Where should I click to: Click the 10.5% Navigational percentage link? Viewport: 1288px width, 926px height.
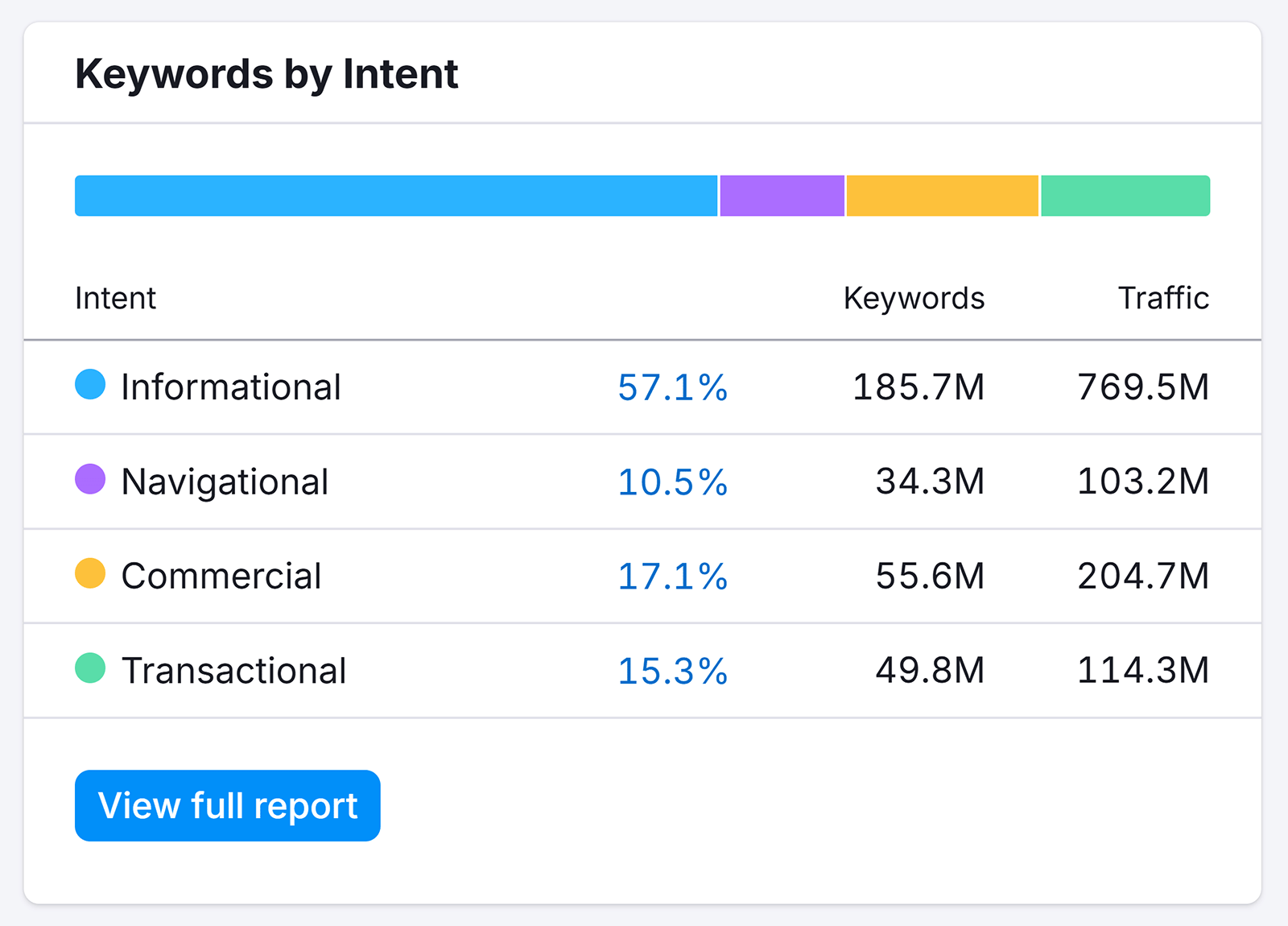(x=672, y=482)
